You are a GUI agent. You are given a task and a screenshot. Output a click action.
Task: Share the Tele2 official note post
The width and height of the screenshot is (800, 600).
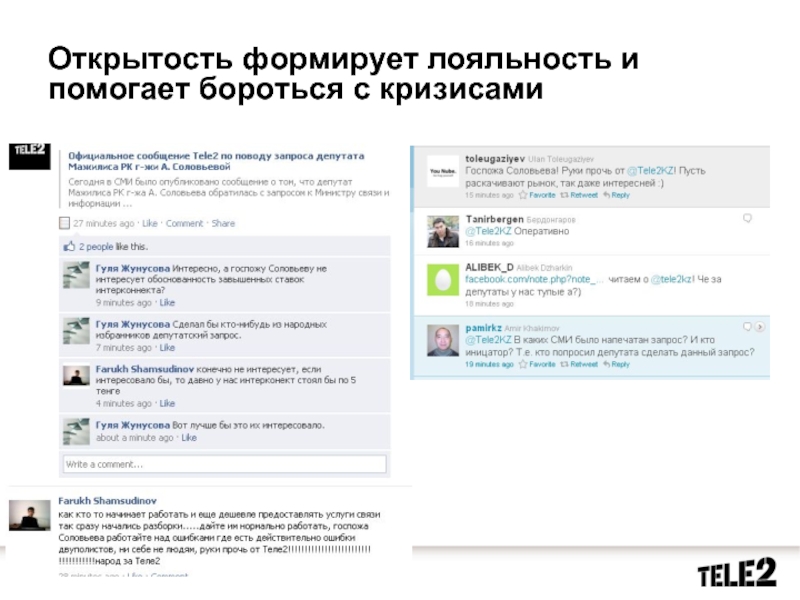[223, 223]
